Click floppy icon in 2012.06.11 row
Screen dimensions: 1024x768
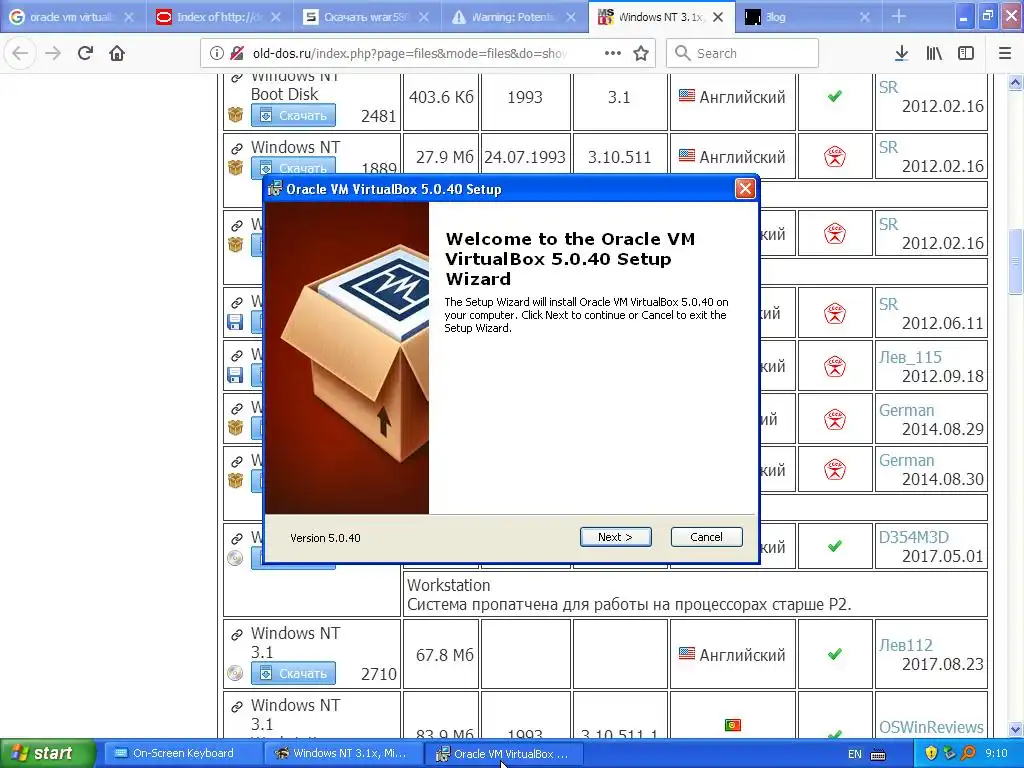point(235,322)
